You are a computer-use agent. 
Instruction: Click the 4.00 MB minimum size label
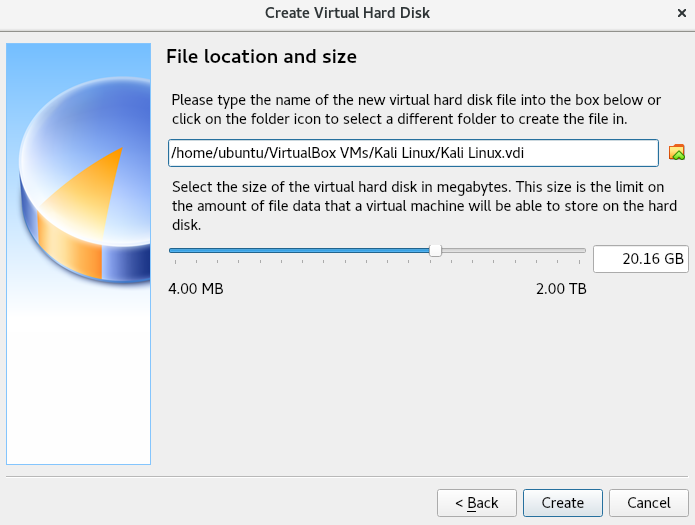click(x=195, y=289)
